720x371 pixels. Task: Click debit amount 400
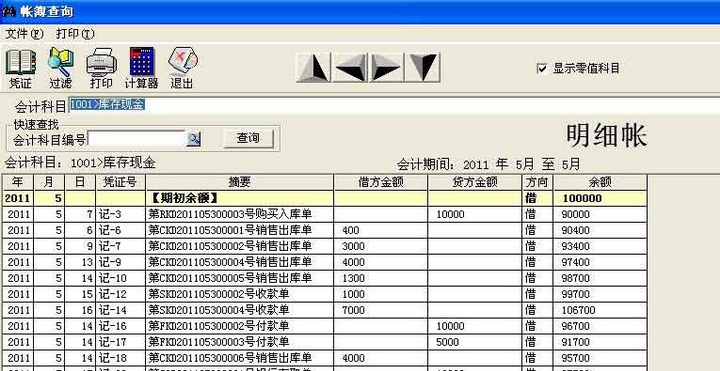[351, 231]
